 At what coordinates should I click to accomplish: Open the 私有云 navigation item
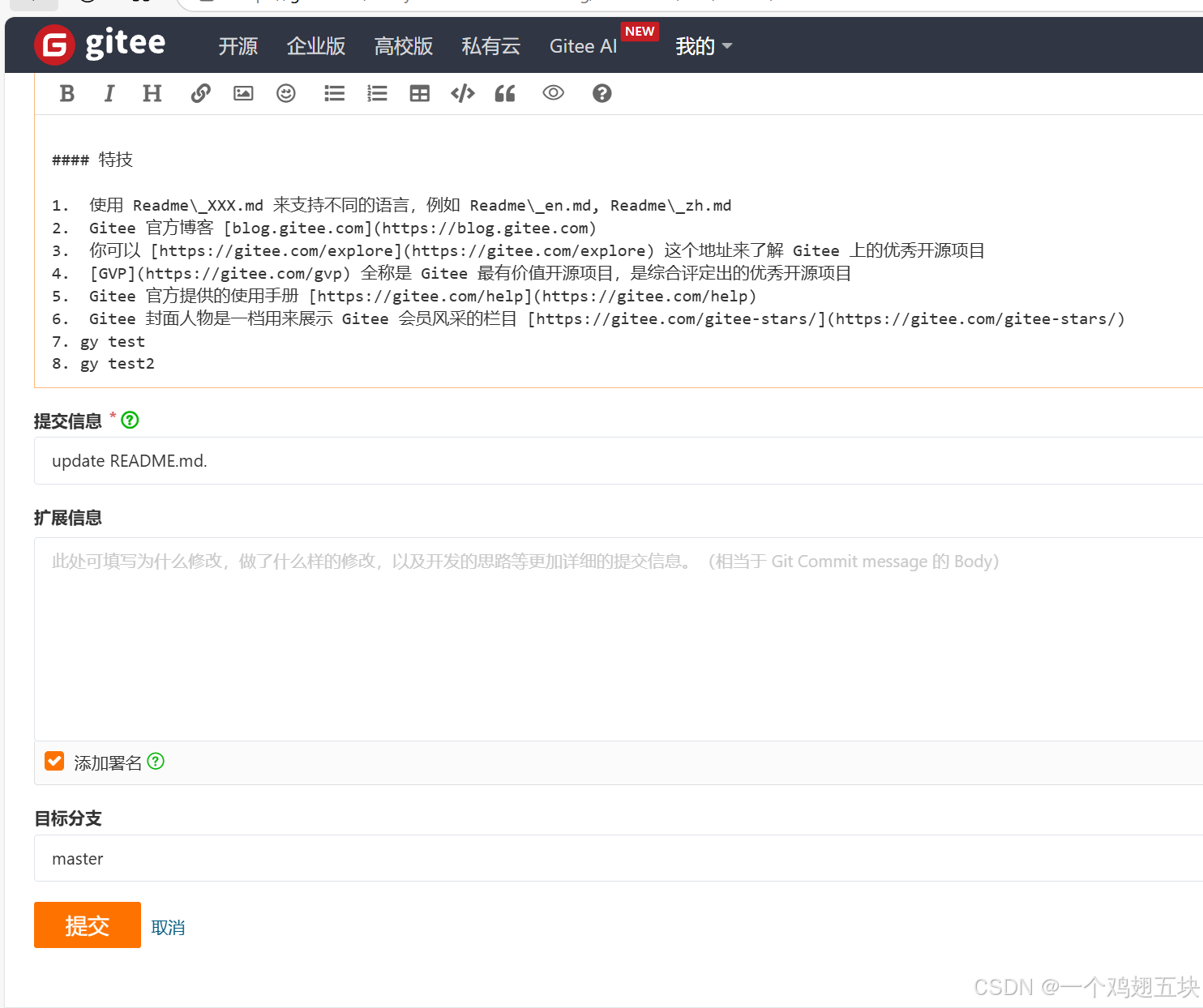point(491,46)
